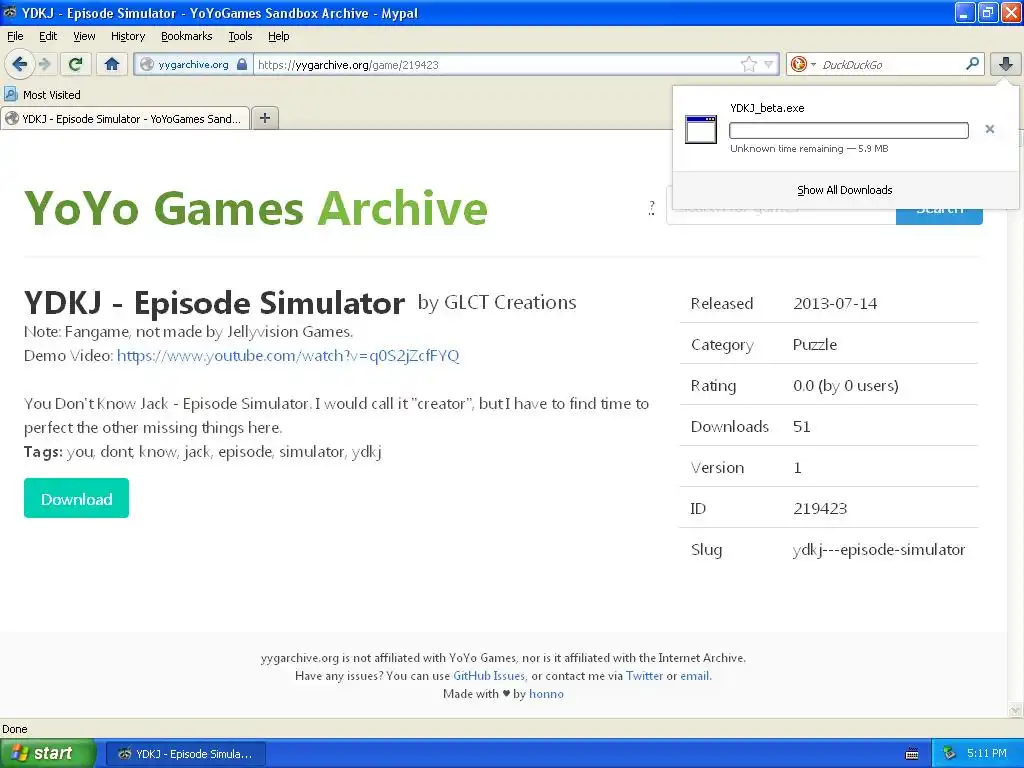This screenshot has width=1024, height=768.
Task: Go back using the Back arrow button
Action: point(18,64)
